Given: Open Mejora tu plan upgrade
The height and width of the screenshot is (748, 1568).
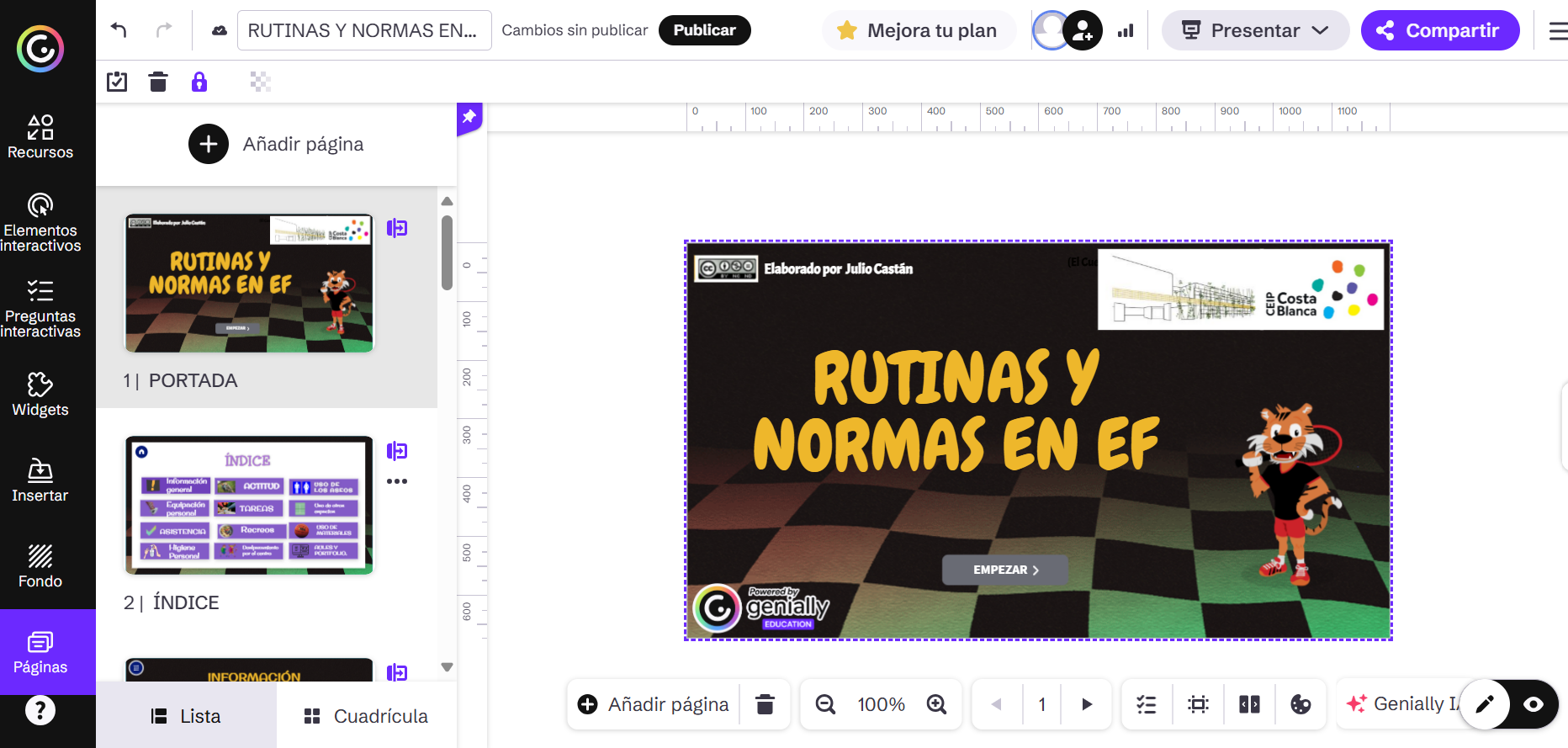Looking at the screenshot, I should pos(918,30).
